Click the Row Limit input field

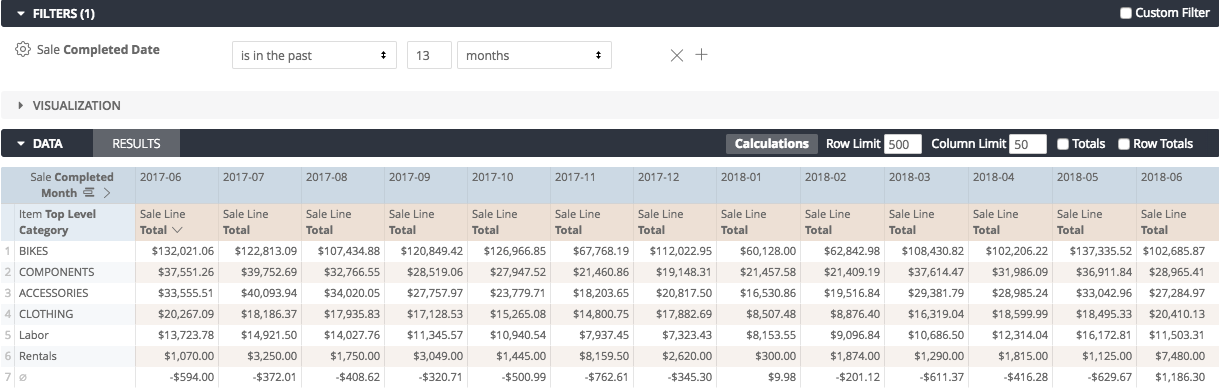coord(902,144)
